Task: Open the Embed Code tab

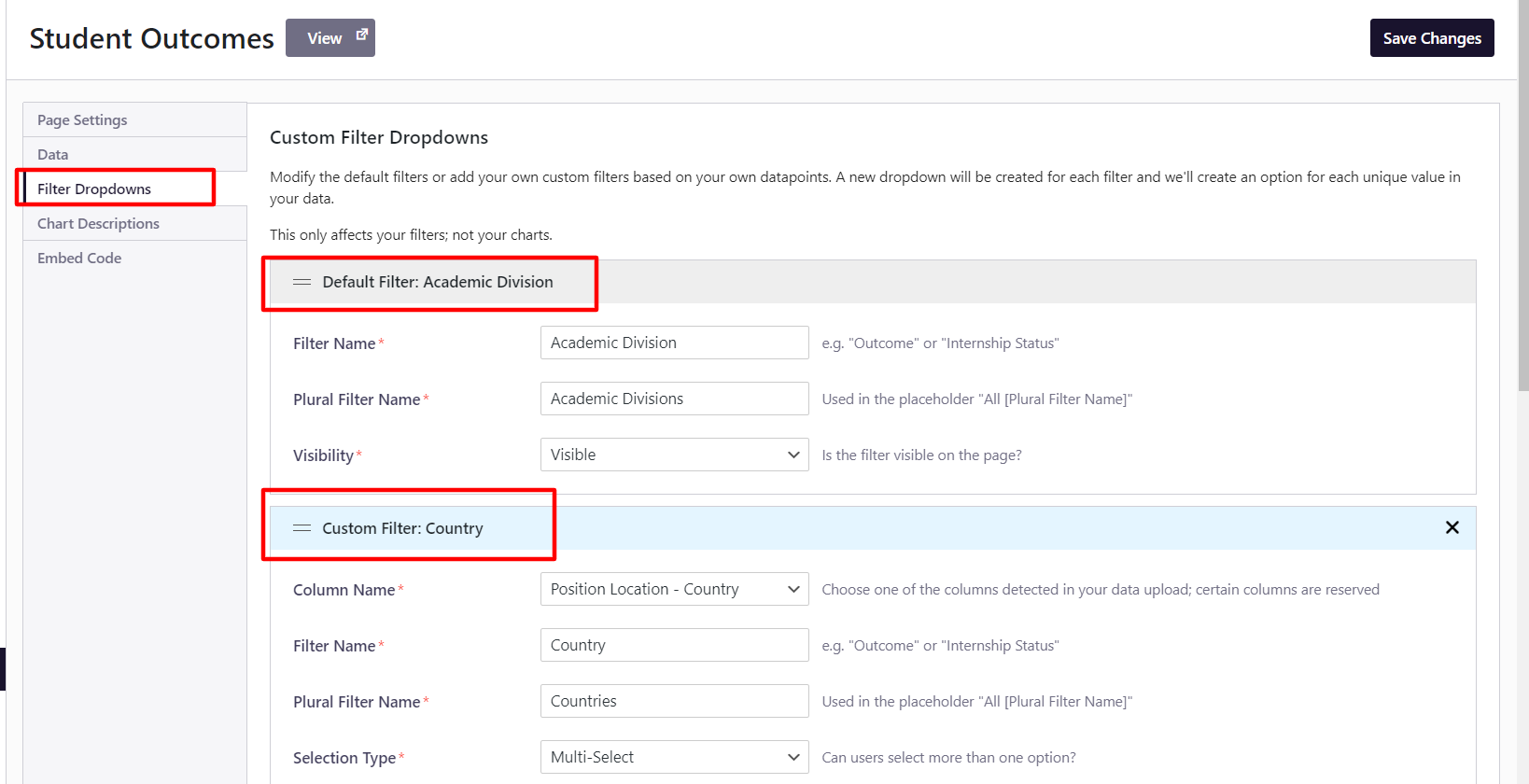Action: click(79, 259)
